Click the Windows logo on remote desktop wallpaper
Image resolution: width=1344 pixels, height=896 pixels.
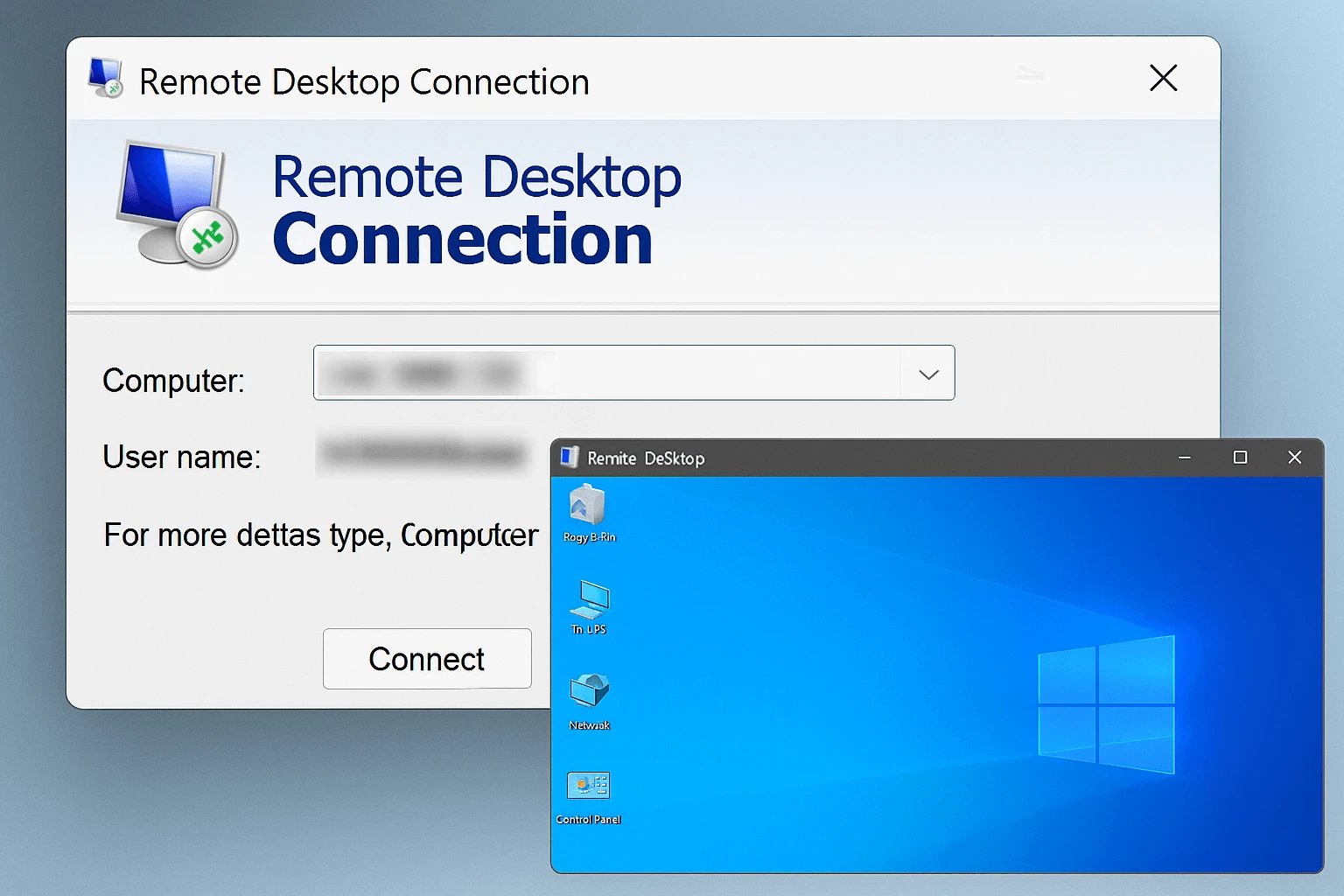[1106, 704]
